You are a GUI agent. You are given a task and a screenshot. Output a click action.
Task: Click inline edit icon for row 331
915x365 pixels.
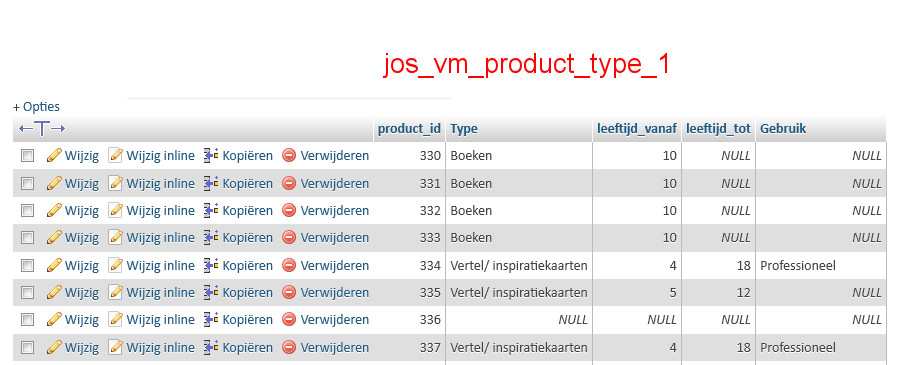tap(116, 183)
